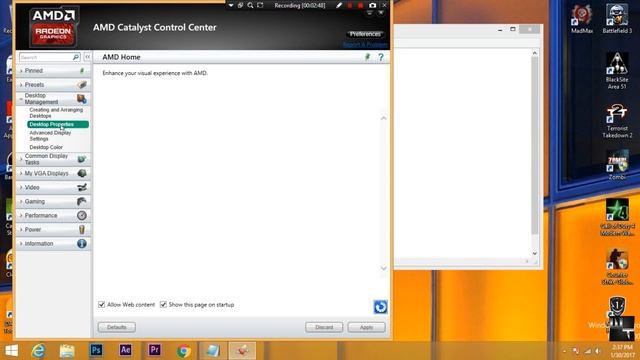
Task: Open the recorder toolbar dropdown arrow
Action: [x=231, y=5]
